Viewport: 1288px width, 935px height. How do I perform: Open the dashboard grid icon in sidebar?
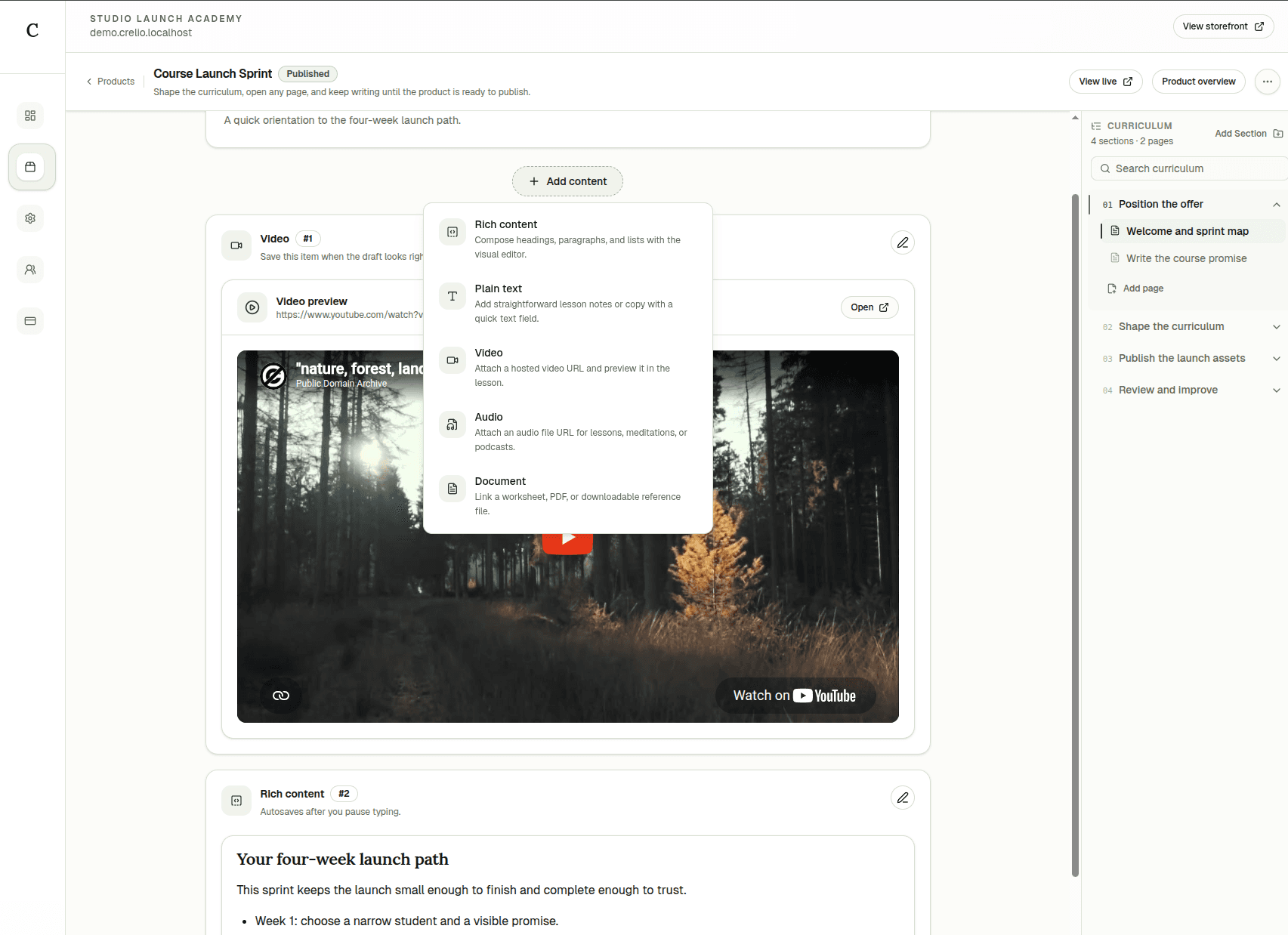(x=30, y=116)
